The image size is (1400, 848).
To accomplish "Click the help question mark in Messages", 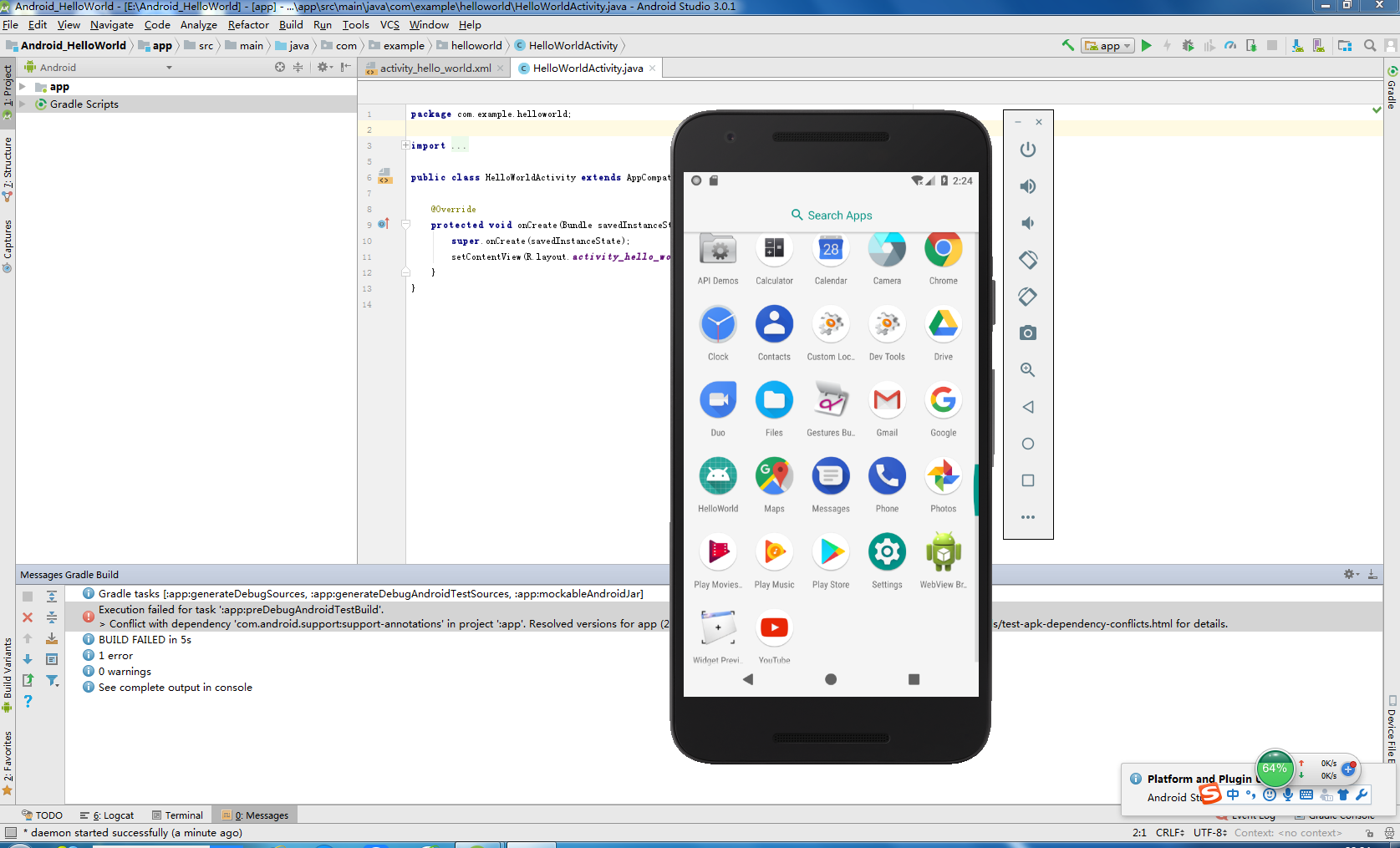I will [28, 702].
